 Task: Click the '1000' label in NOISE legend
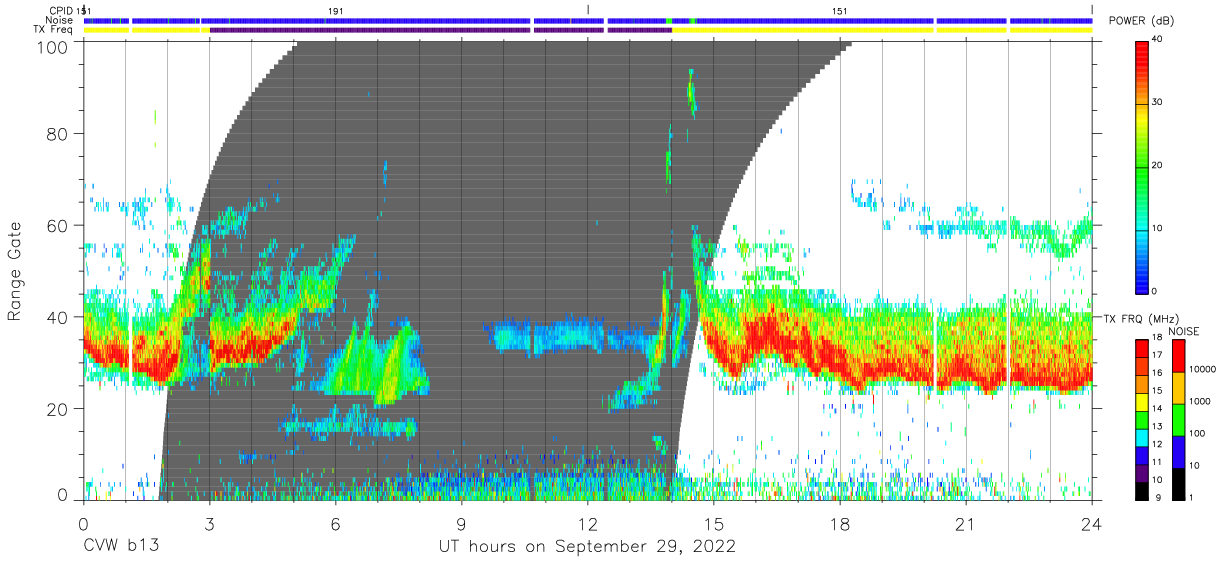click(1201, 401)
